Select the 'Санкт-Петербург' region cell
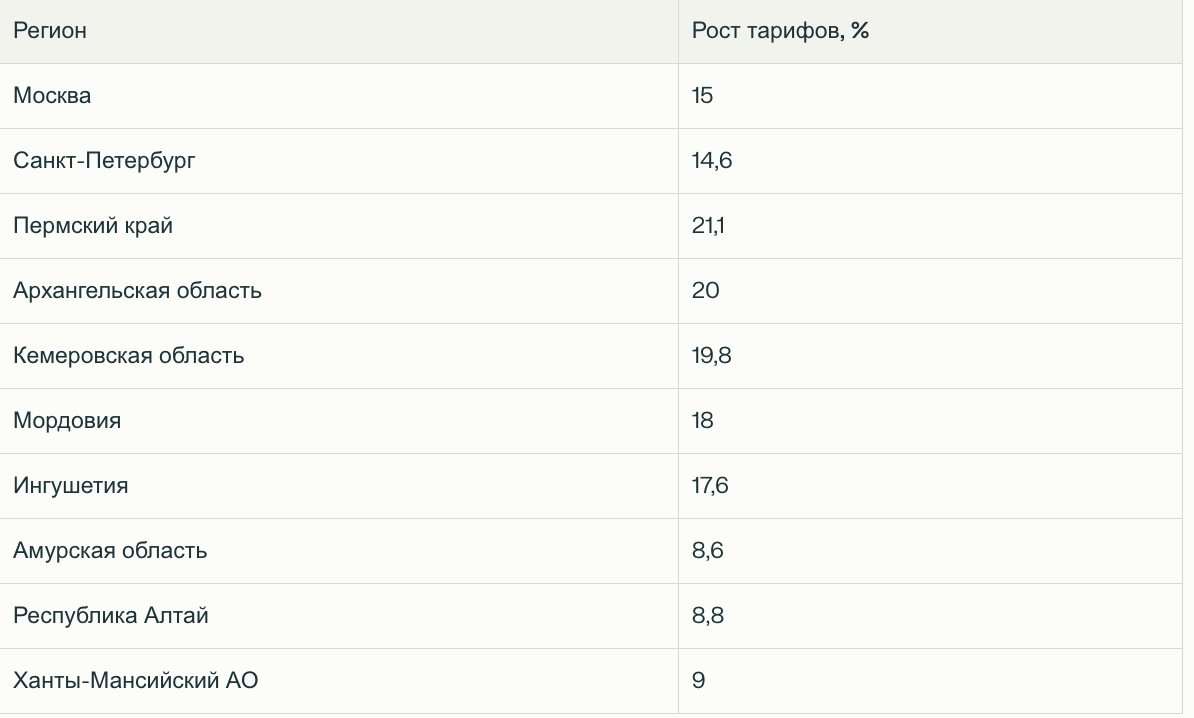 click(x=104, y=161)
